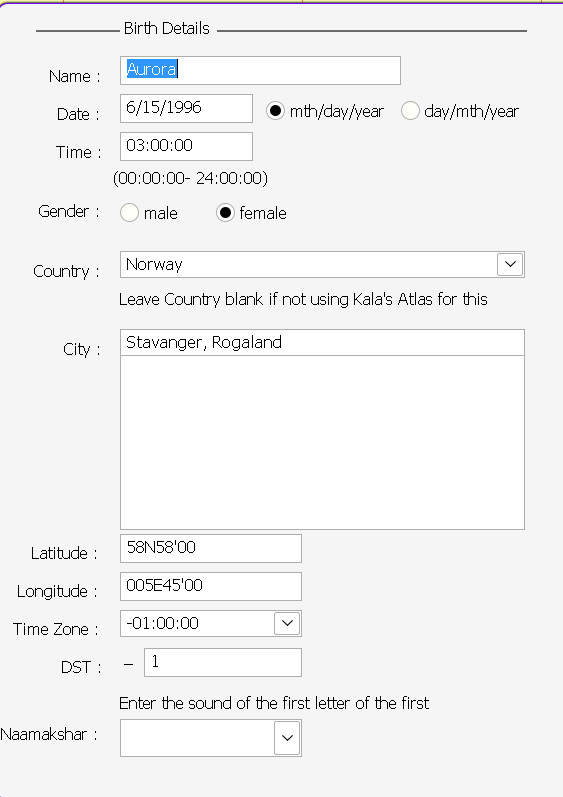
Task: Select the day/mth/year date format
Action: 410,111
